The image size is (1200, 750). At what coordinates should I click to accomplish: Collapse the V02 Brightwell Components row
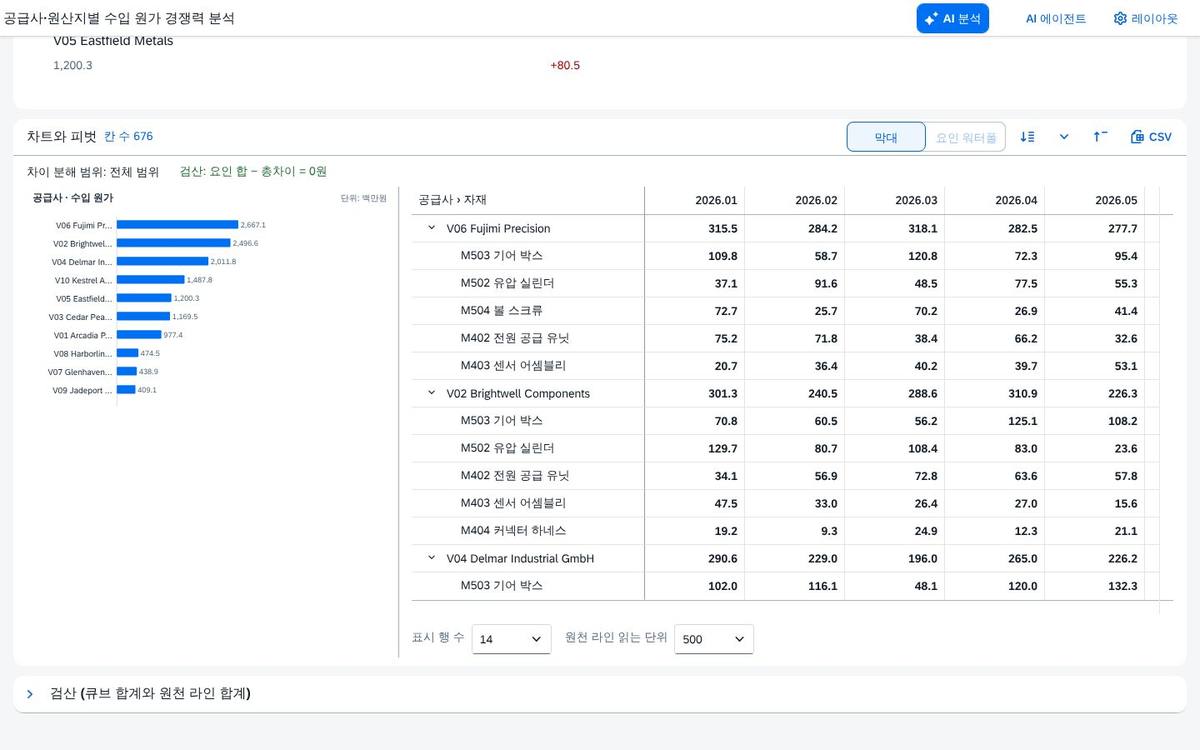point(432,393)
